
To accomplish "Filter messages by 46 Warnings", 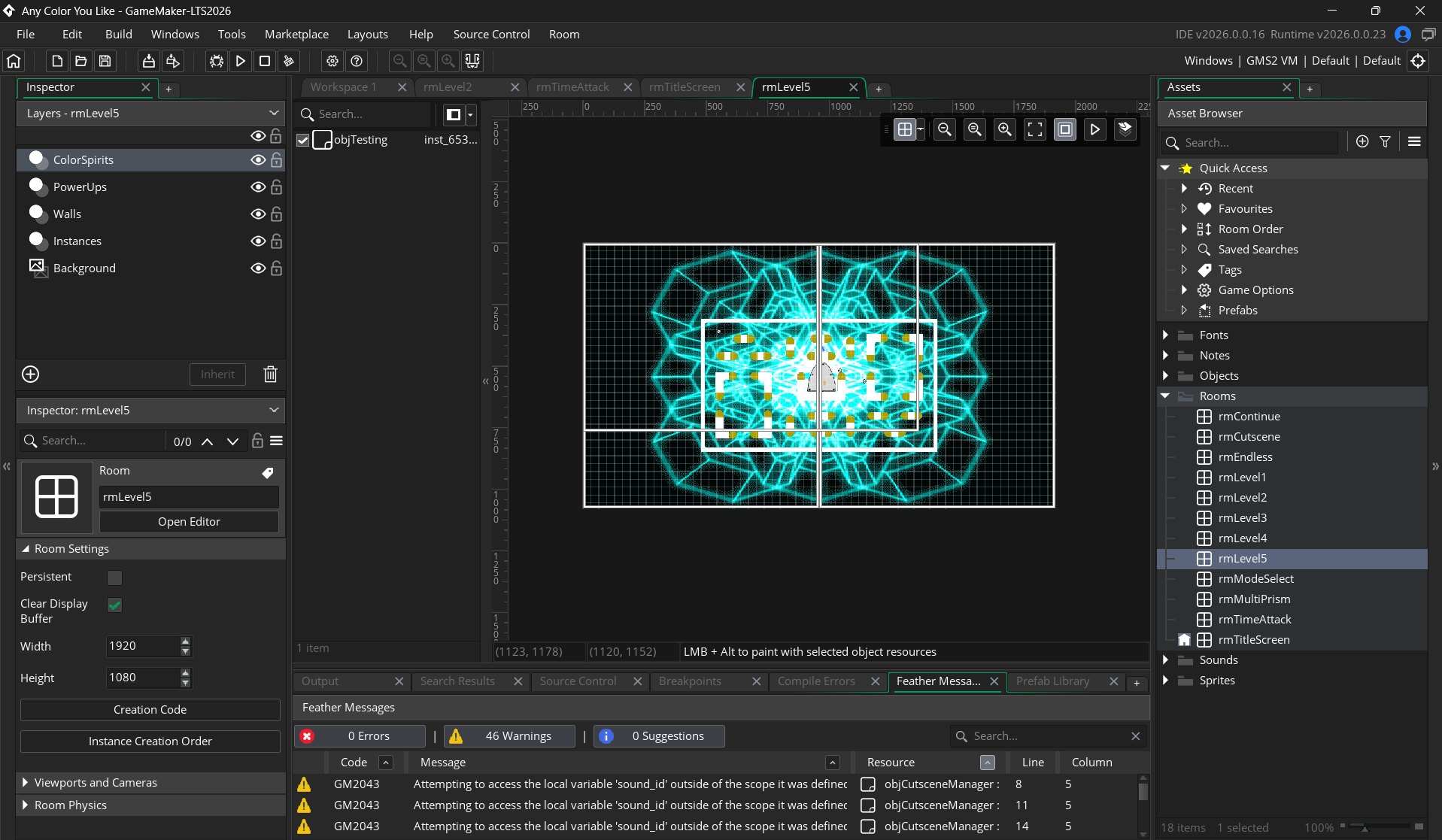I will coord(509,736).
